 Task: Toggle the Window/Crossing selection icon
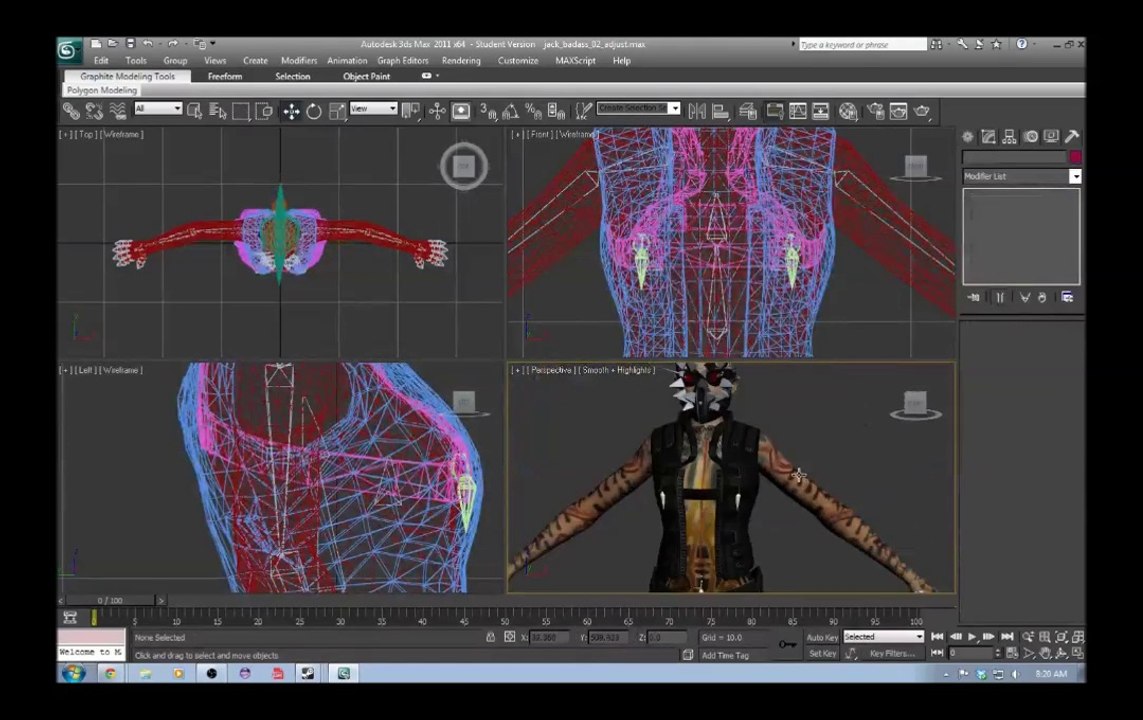pos(264,111)
